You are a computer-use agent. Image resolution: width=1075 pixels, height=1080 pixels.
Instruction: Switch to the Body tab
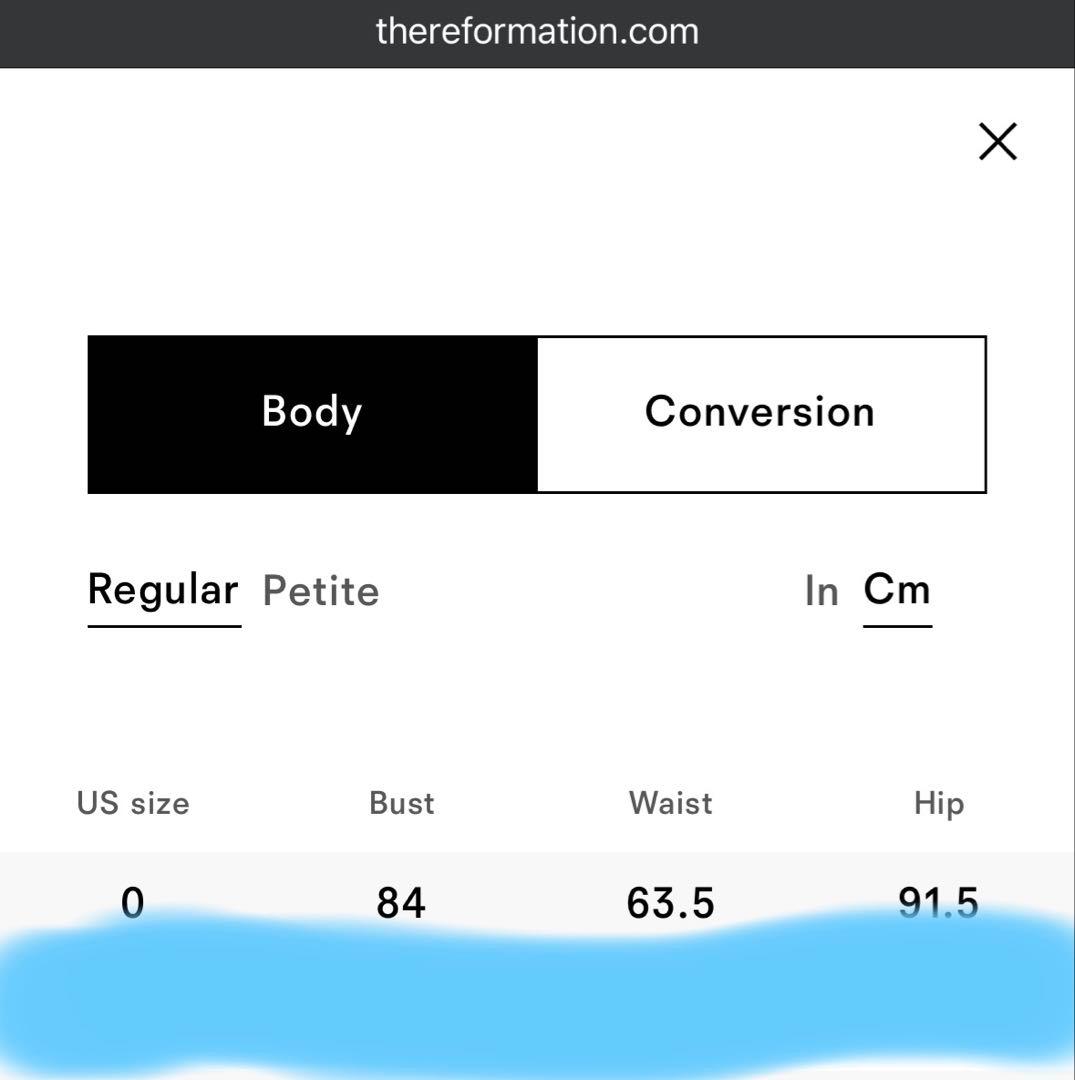coord(312,413)
